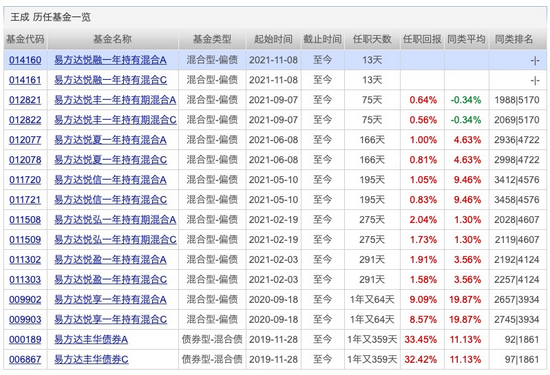Open fund code link 012822

(25, 120)
